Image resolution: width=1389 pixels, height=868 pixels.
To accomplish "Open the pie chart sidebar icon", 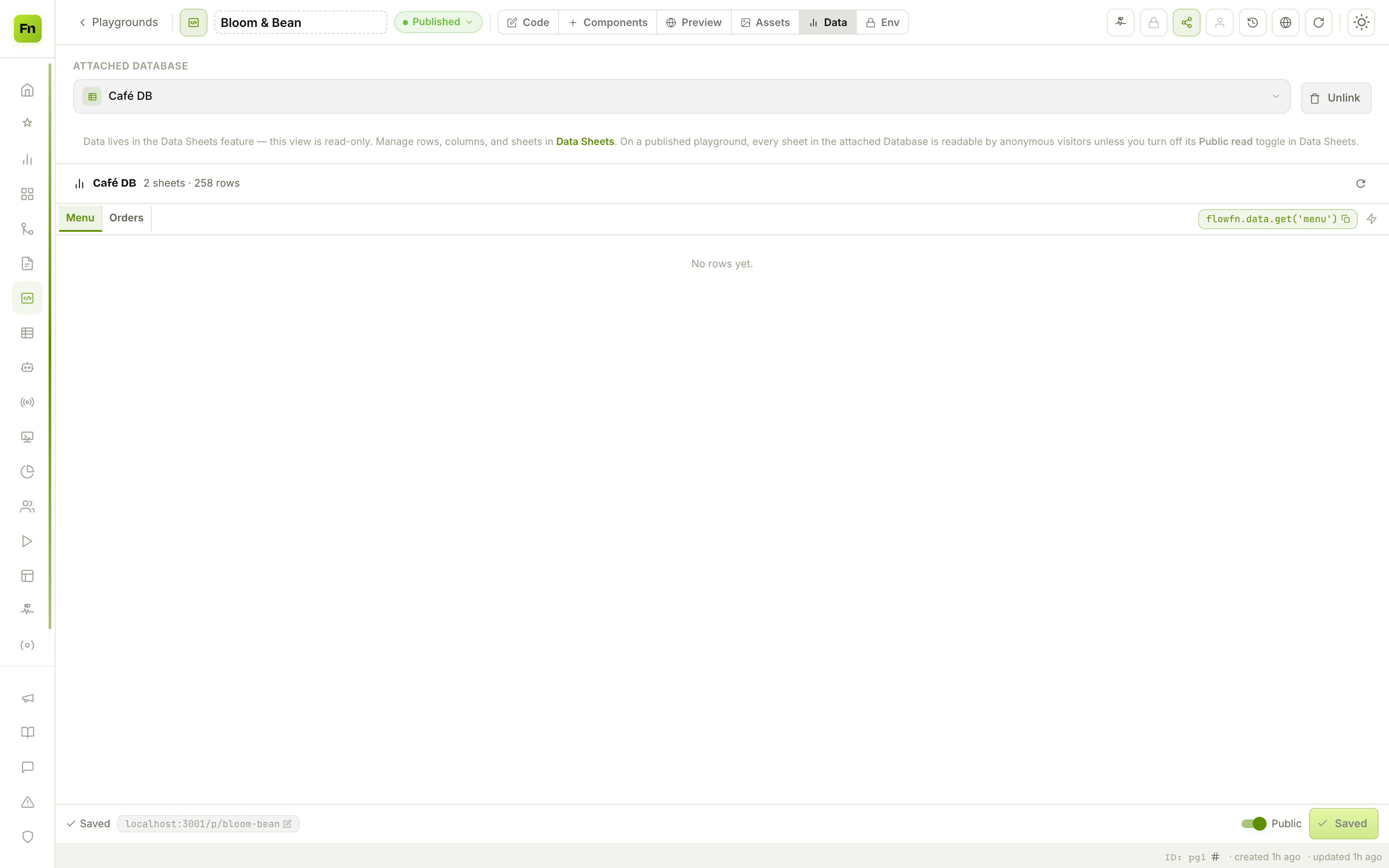I will point(27,472).
